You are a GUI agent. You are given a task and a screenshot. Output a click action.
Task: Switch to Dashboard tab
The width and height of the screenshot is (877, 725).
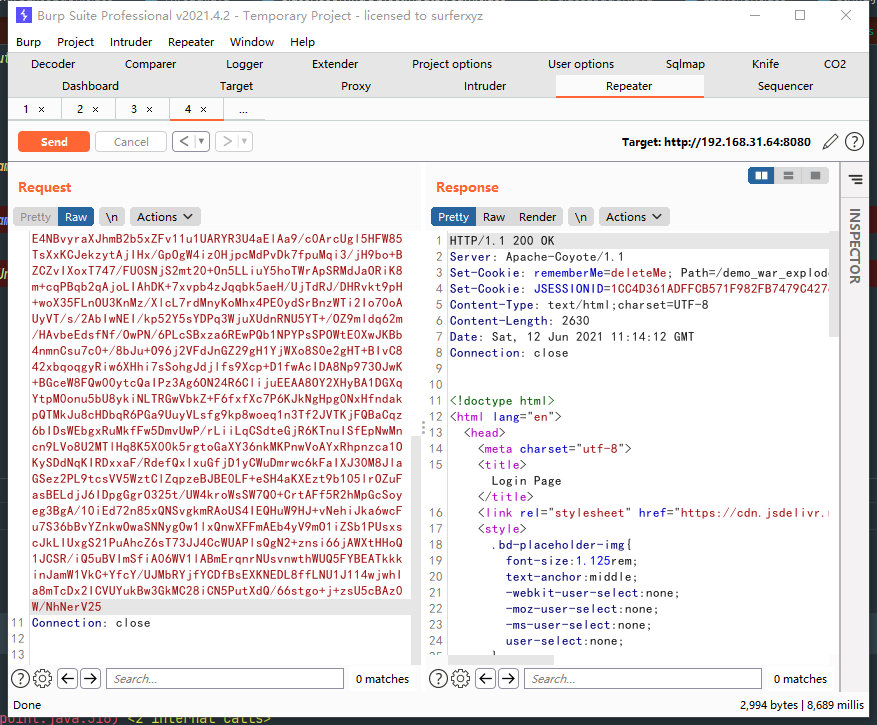pos(91,86)
